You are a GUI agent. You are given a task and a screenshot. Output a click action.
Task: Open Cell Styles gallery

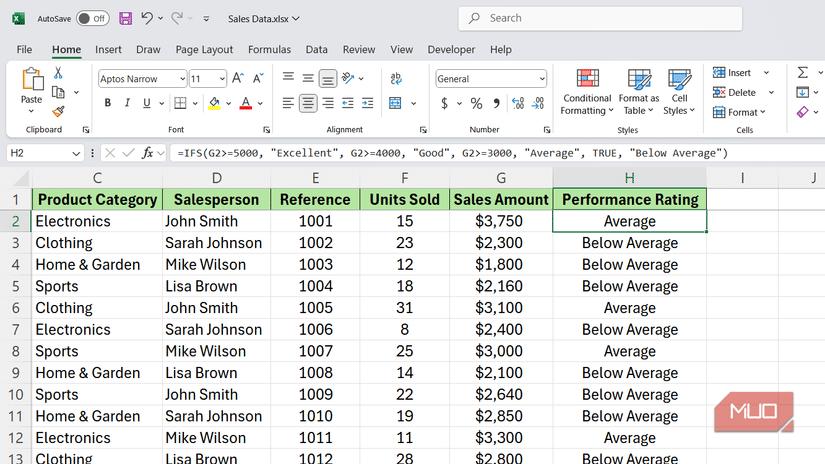pos(679,92)
